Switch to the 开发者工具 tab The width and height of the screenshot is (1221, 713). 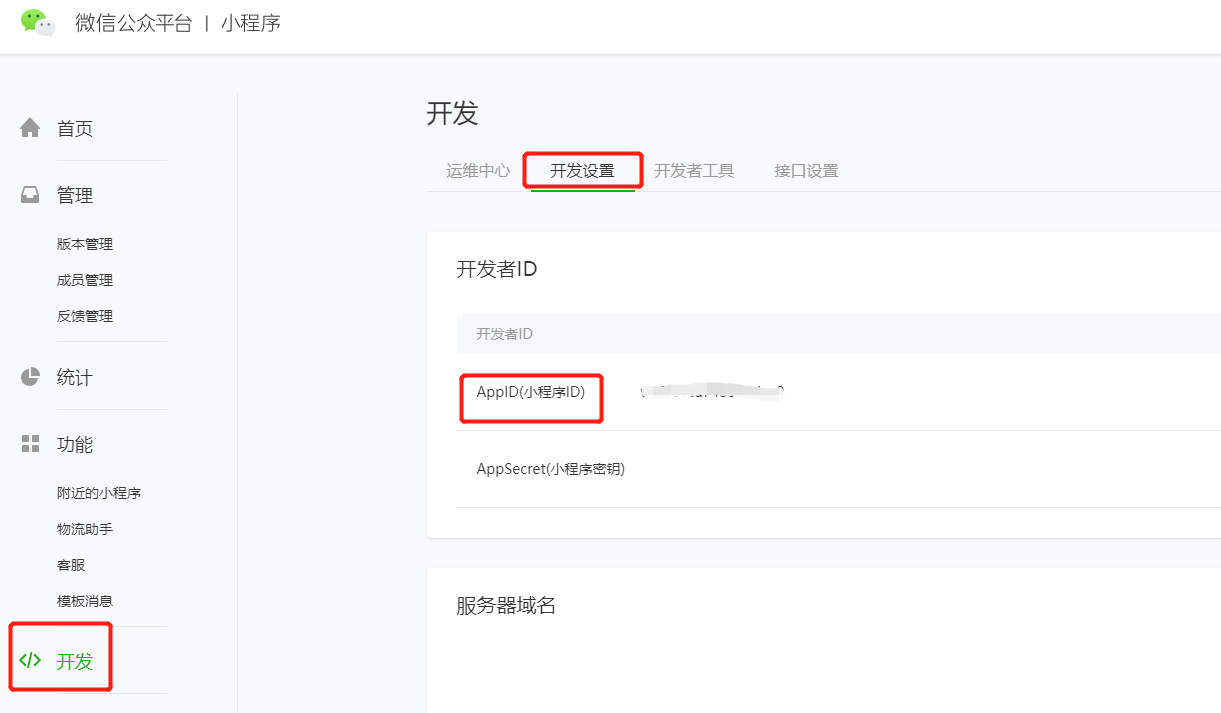(x=695, y=170)
